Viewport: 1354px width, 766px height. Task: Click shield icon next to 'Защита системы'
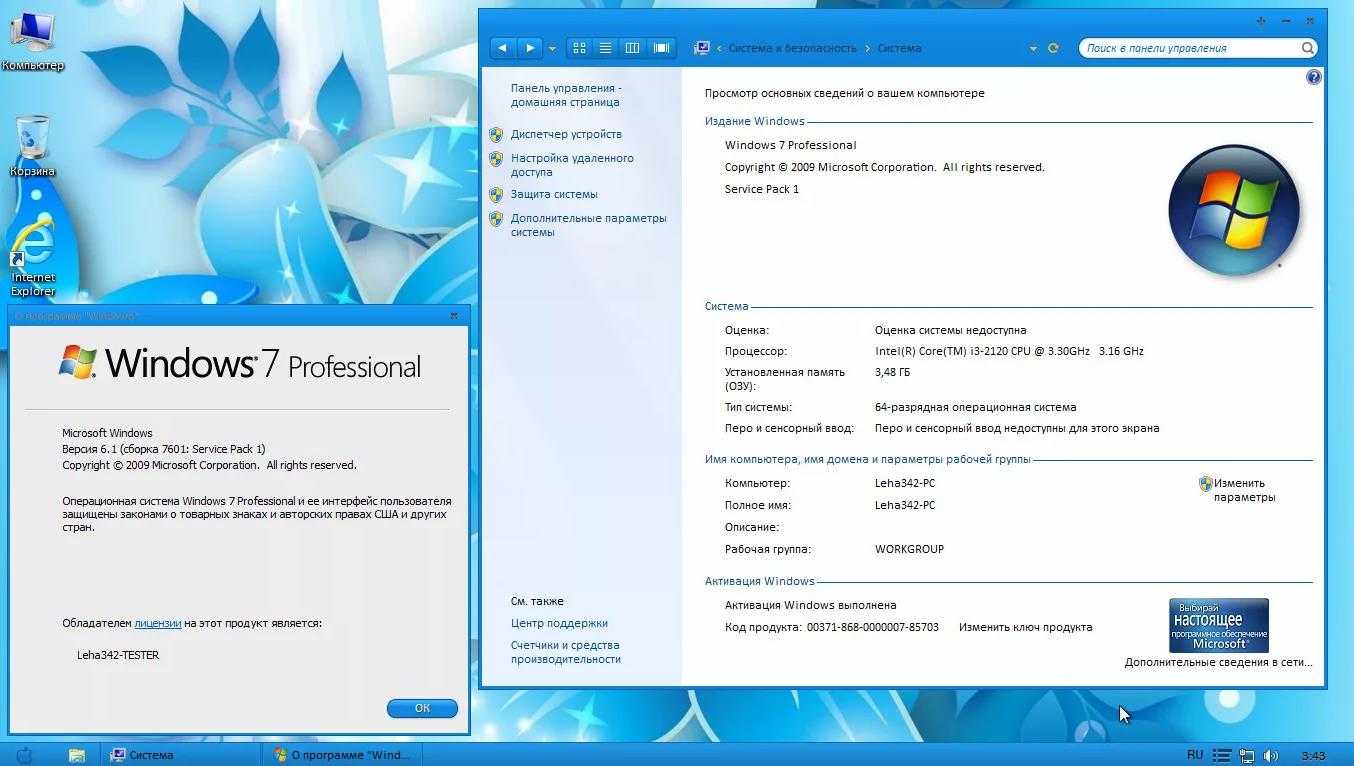click(496, 194)
